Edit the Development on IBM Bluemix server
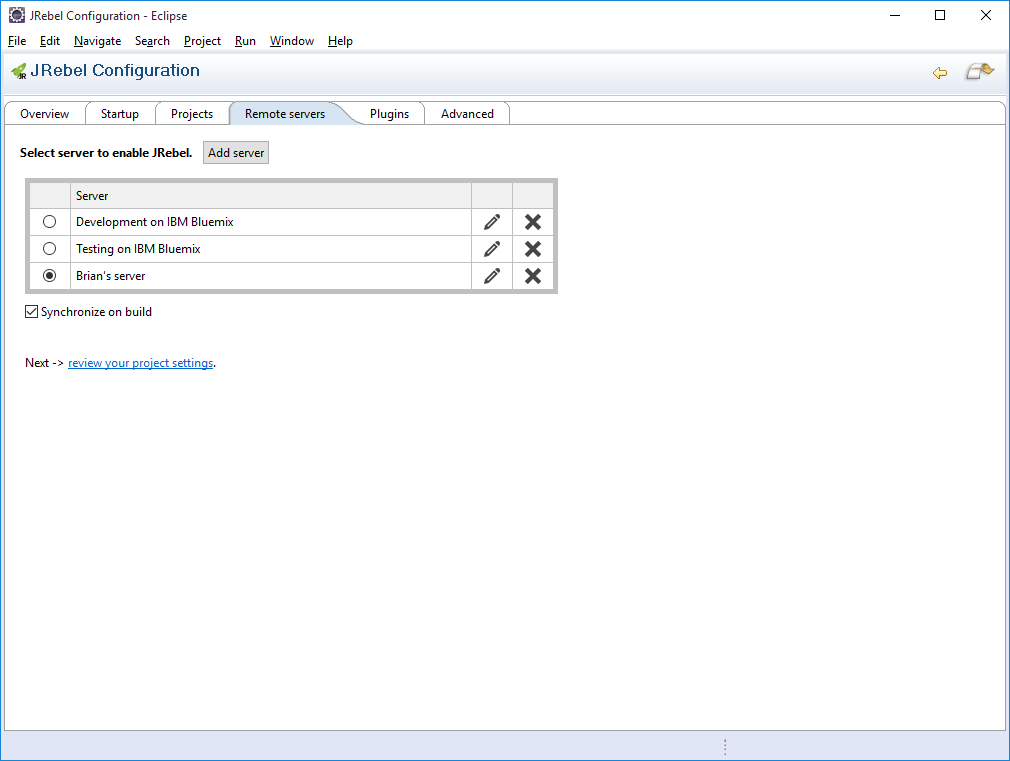Screen dimensions: 1010x761 coord(492,222)
